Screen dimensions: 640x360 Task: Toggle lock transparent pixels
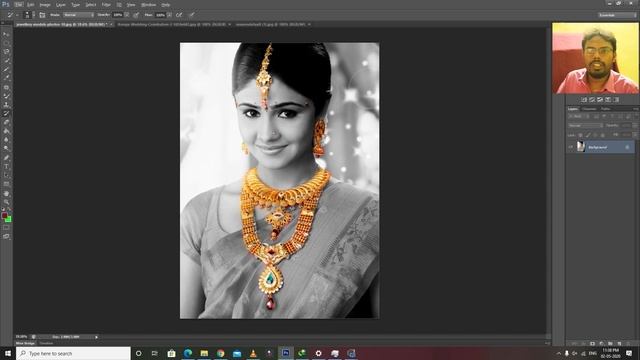pos(580,135)
